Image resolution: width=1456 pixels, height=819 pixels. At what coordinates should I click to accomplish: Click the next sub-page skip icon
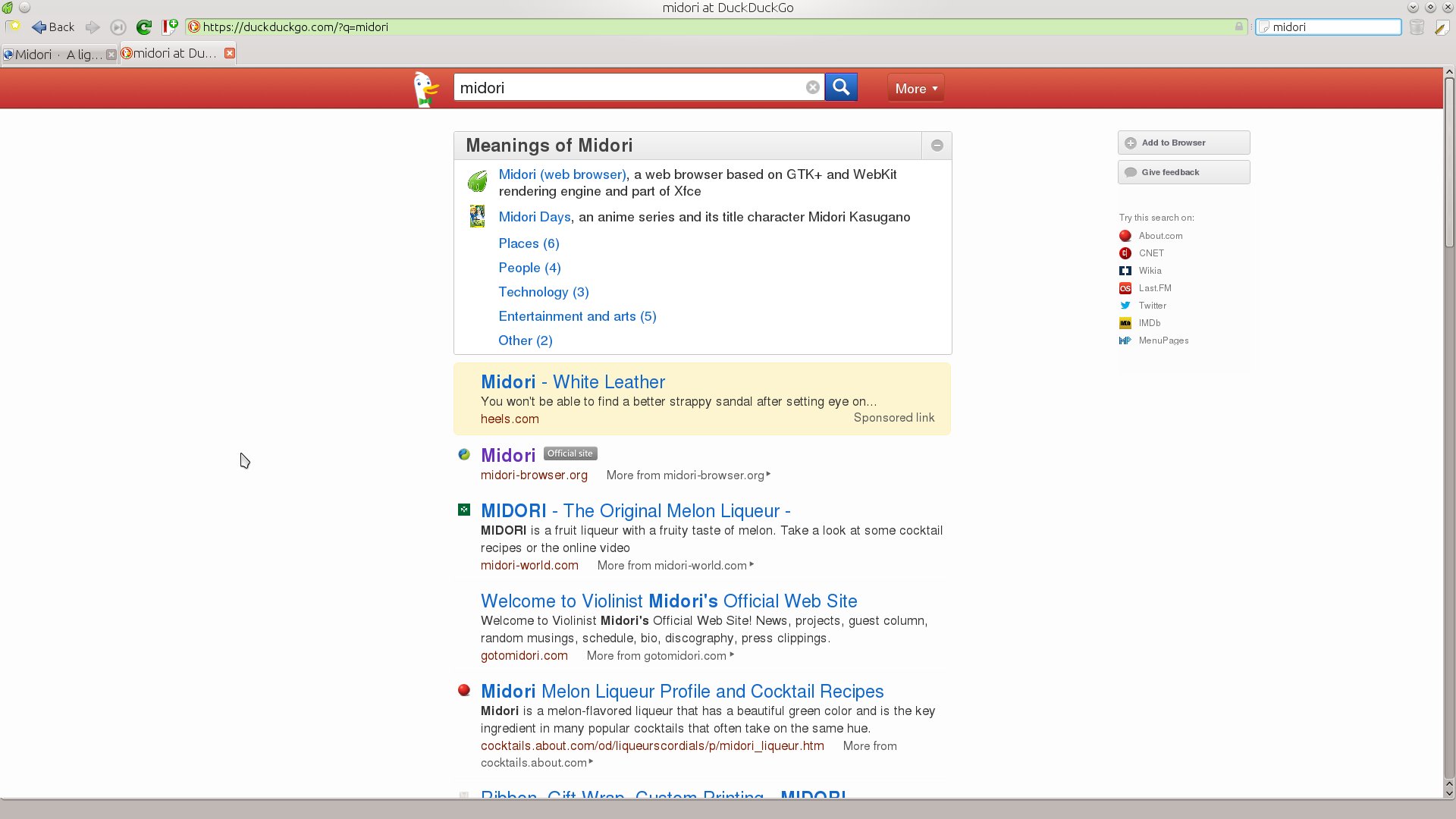[x=118, y=27]
